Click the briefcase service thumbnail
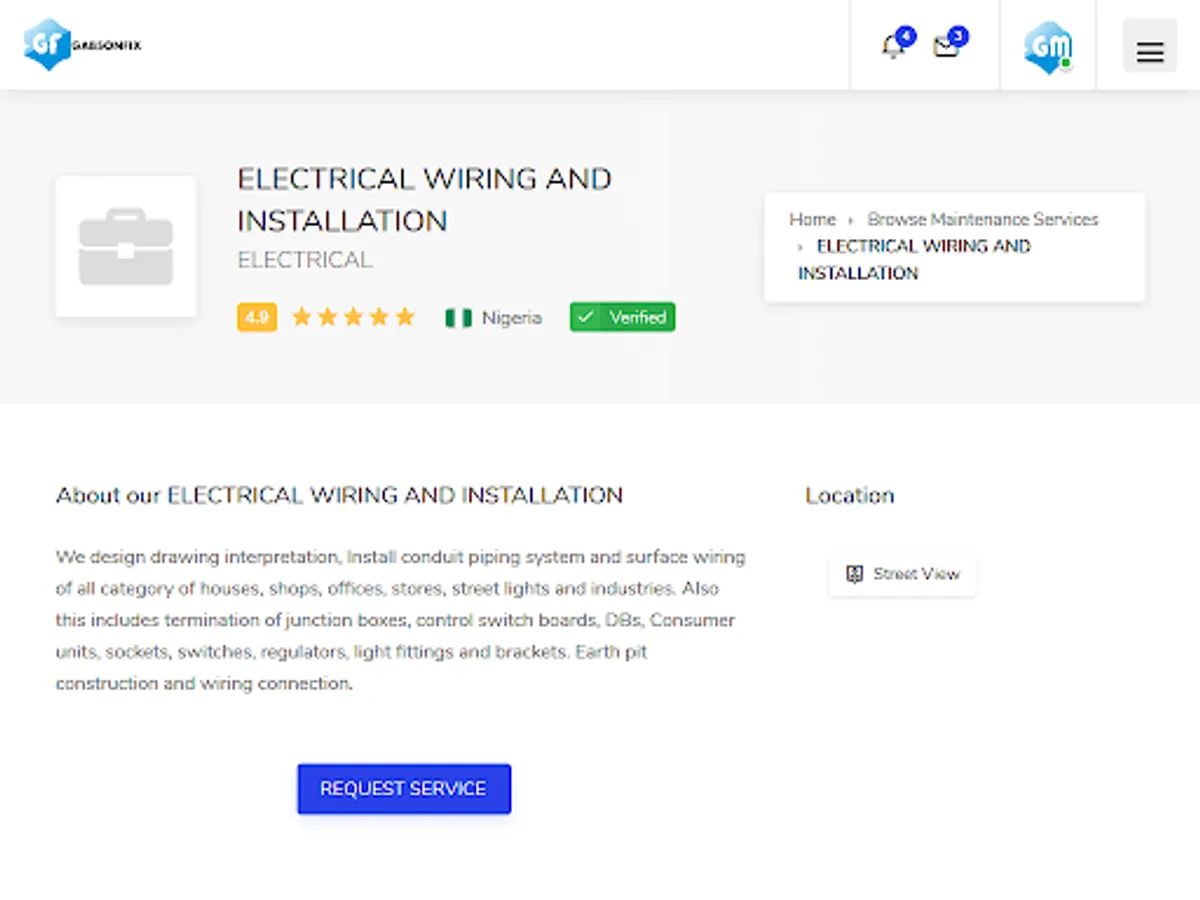This screenshot has width=1200, height=900. (x=126, y=247)
